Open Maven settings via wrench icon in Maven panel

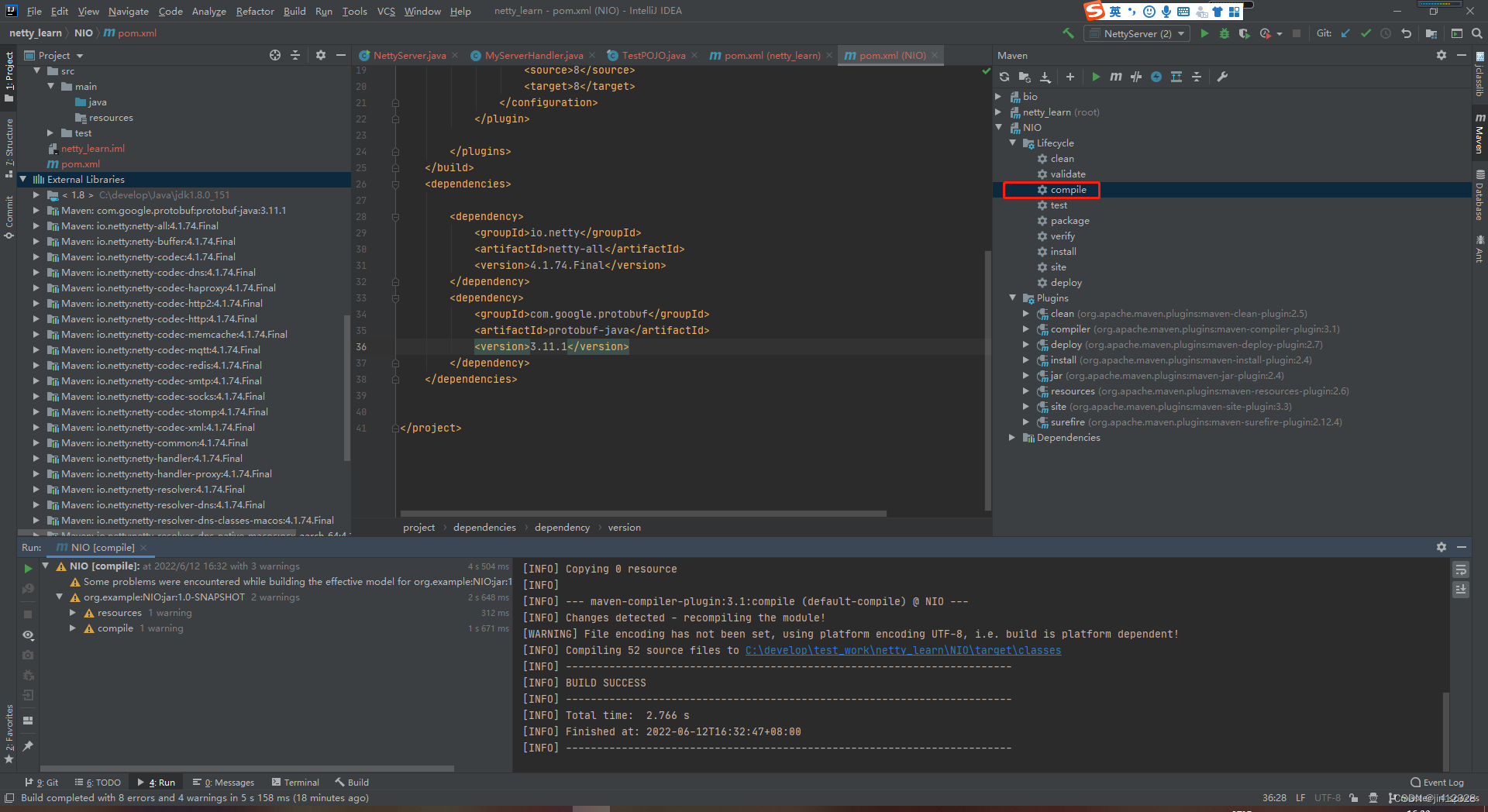(x=1222, y=77)
